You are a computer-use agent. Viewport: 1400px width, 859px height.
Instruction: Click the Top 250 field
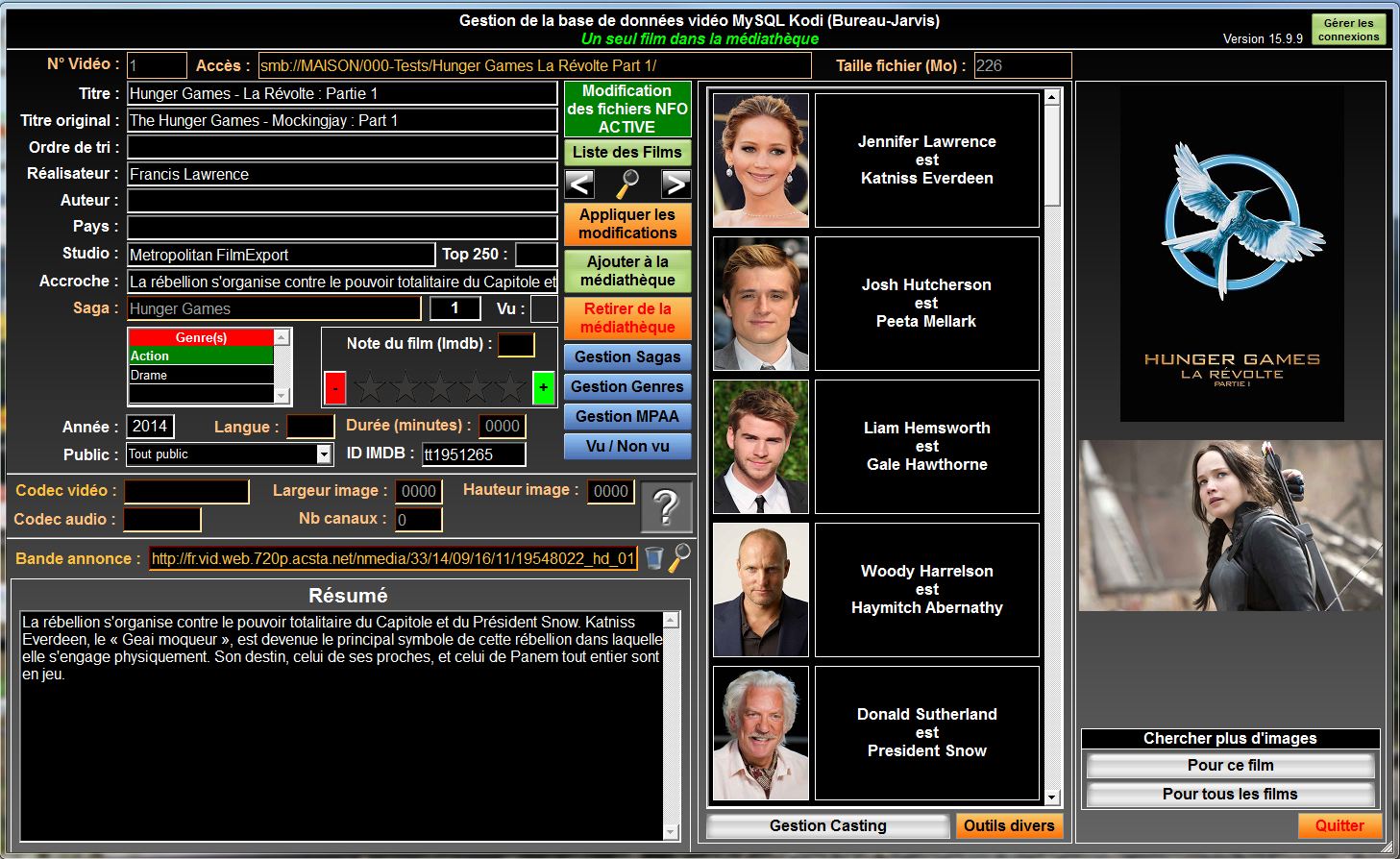536,255
